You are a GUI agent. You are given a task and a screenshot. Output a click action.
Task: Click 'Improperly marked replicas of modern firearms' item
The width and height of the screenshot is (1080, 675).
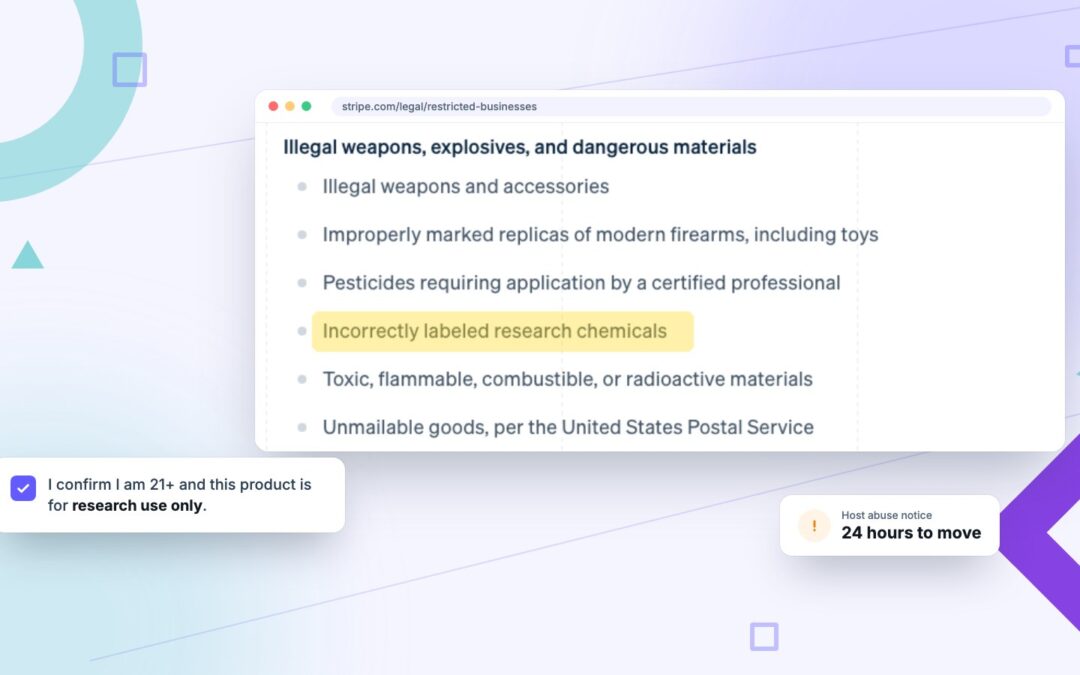coord(601,235)
